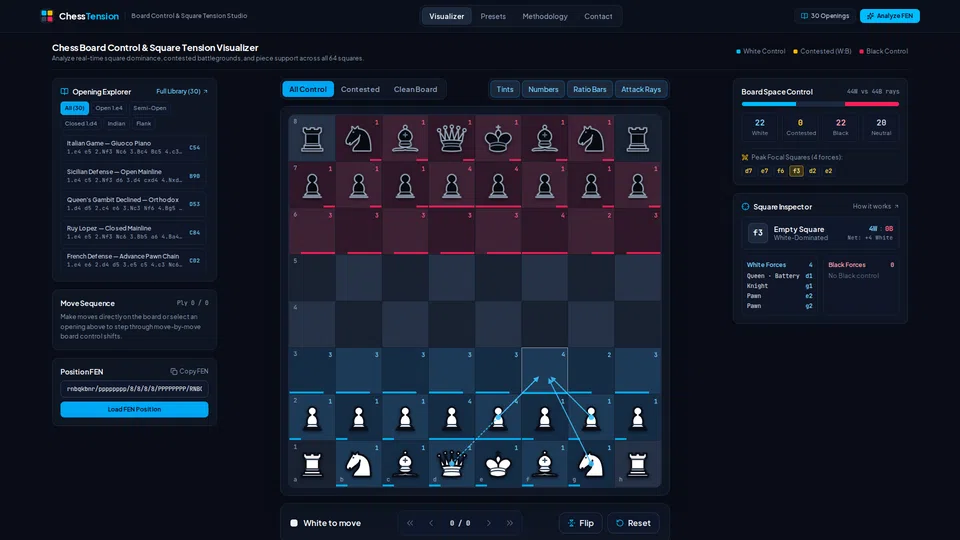Step back one move
Image resolution: width=960 pixels, height=540 pixels.
[x=431, y=523]
